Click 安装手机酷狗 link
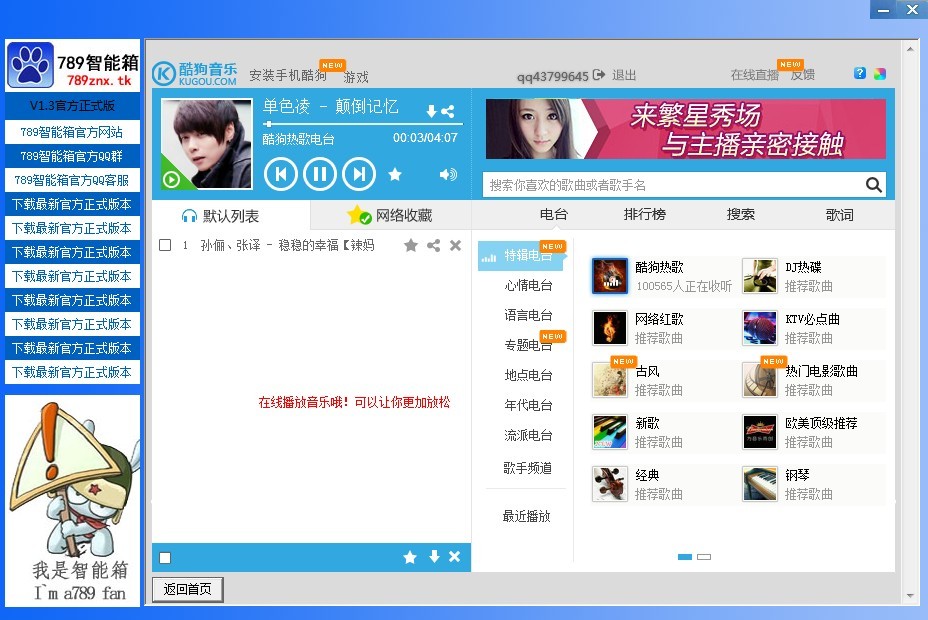Viewport: 928px width, 620px height. click(288, 75)
